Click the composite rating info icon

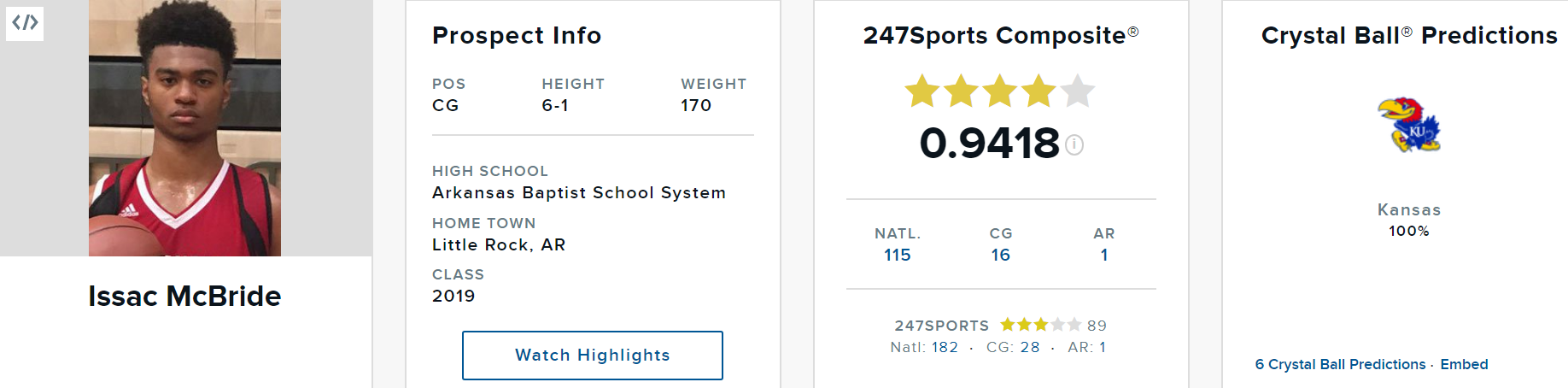1074,145
